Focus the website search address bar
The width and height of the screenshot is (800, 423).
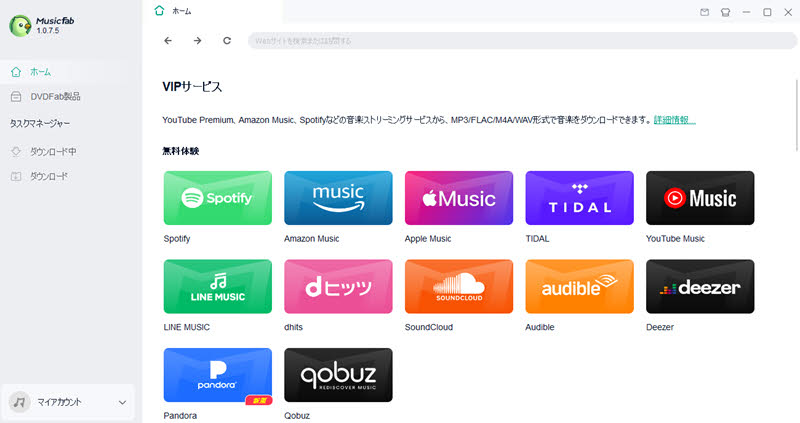(x=522, y=41)
